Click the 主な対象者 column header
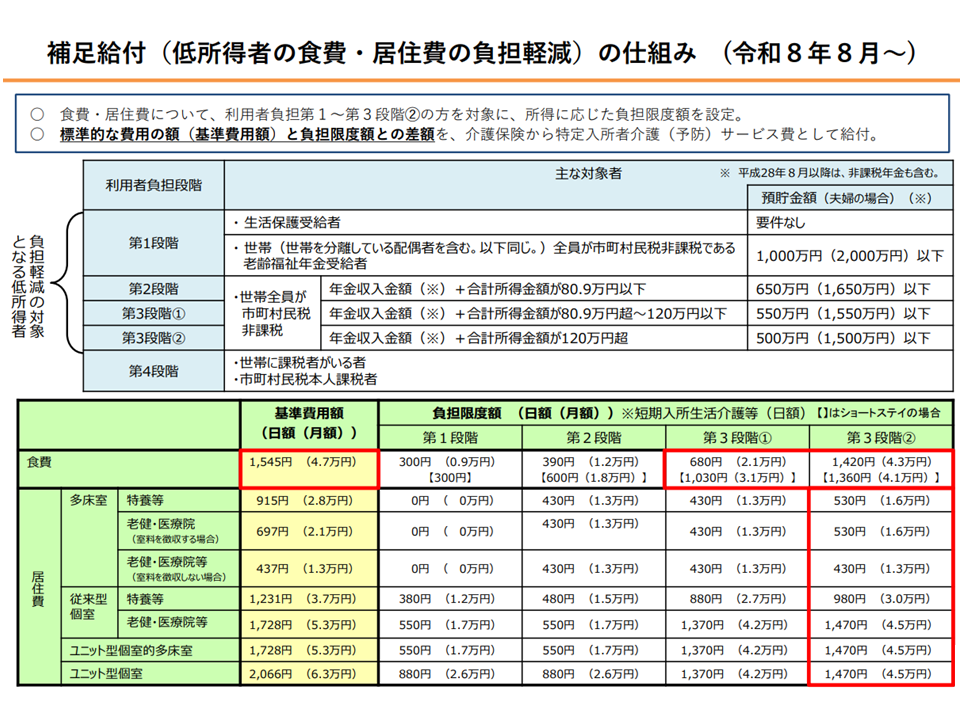Image resolution: width=960 pixels, height=720 pixels. point(588,173)
